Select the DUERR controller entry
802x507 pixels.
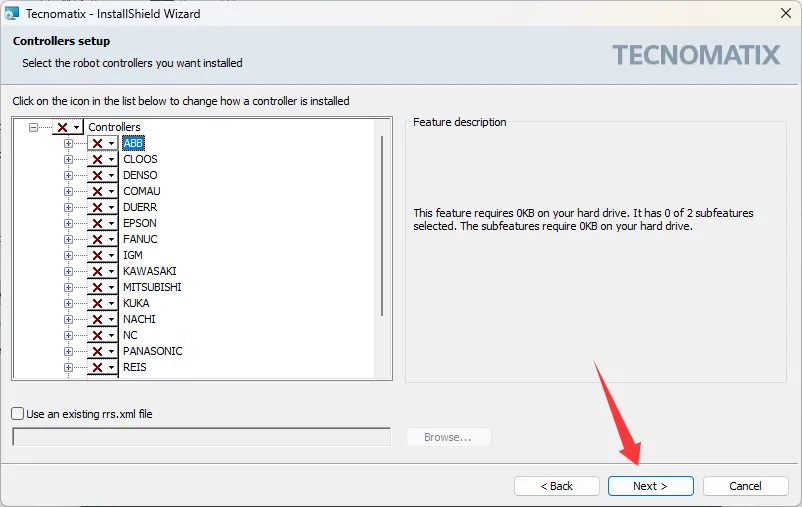click(141, 207)
